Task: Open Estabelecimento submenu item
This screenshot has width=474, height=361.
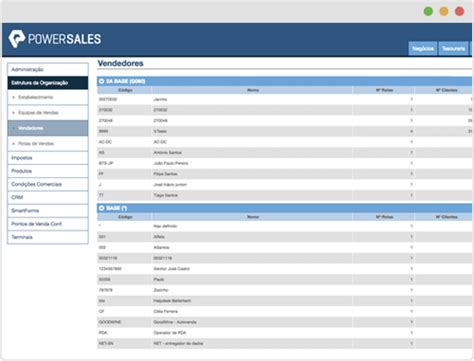Action: (x=48, y=97)
